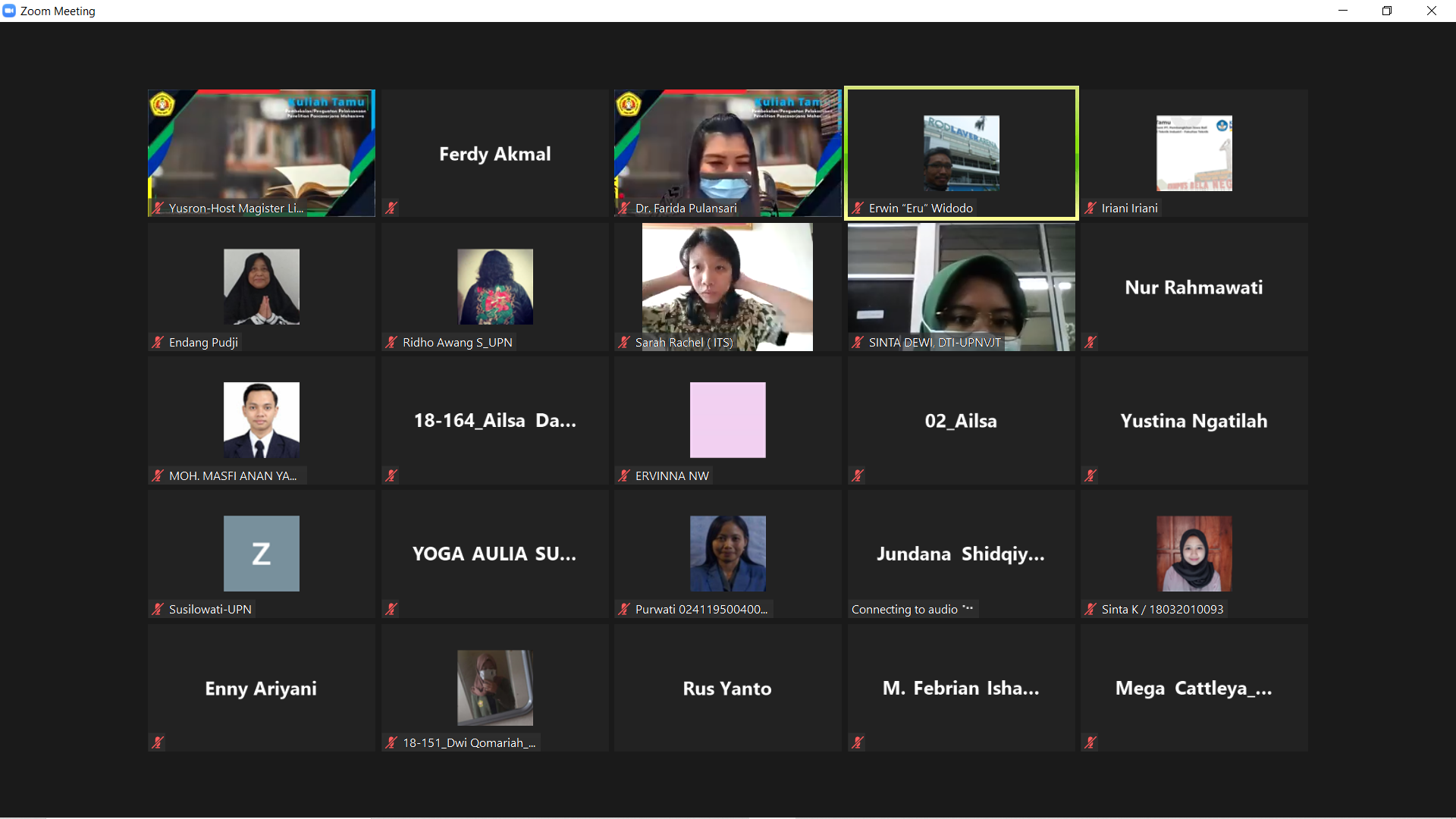This screenshot has width=1456, height=819.
Task: Click Zoom logo icon in title bar
Action: (x=9, y=11)
